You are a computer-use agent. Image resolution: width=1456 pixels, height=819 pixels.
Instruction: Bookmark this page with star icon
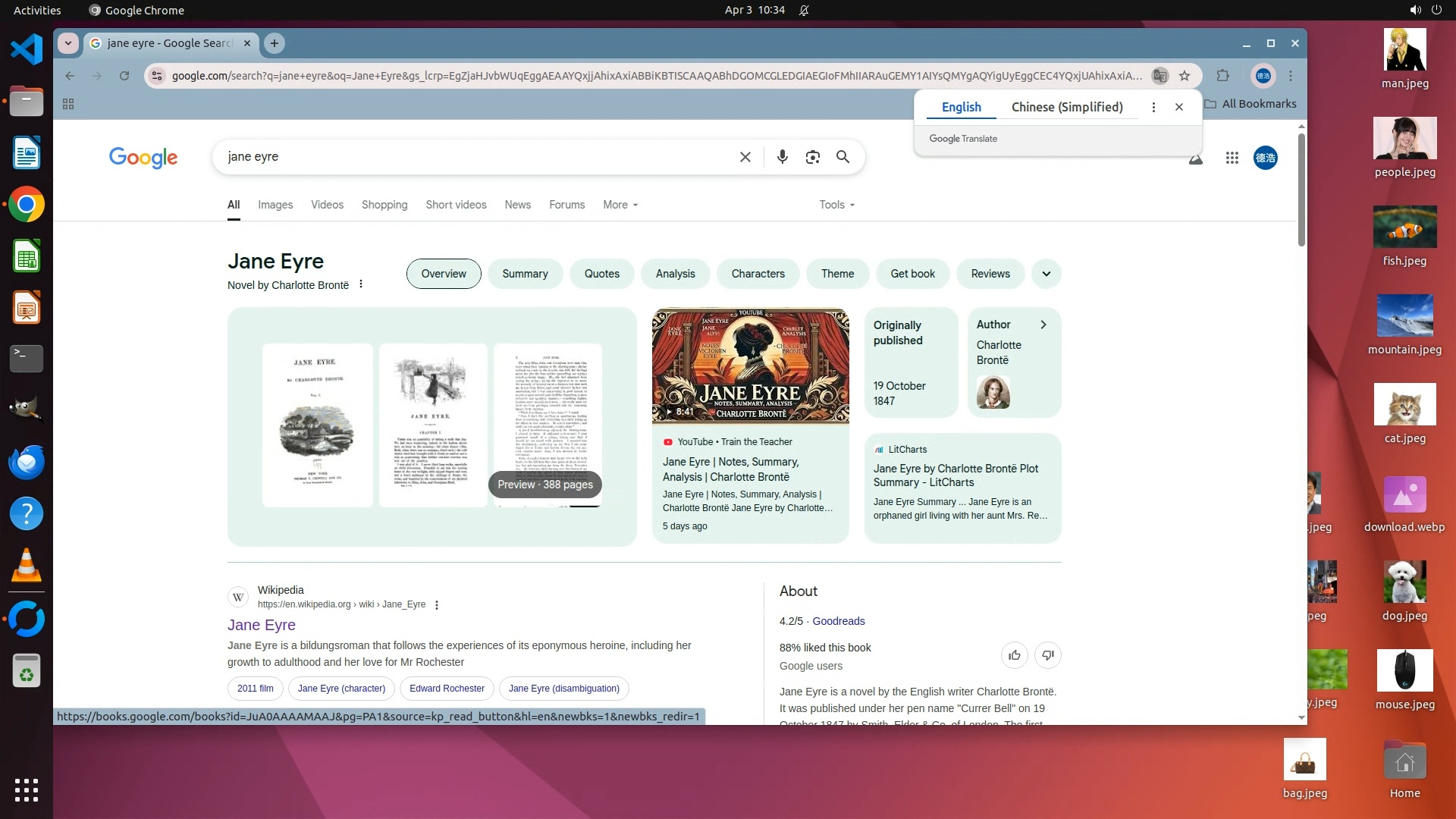1185,76
